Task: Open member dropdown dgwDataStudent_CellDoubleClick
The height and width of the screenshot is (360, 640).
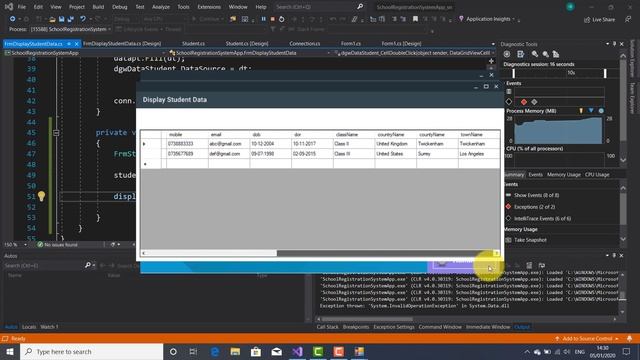Action: pos(414,53)
